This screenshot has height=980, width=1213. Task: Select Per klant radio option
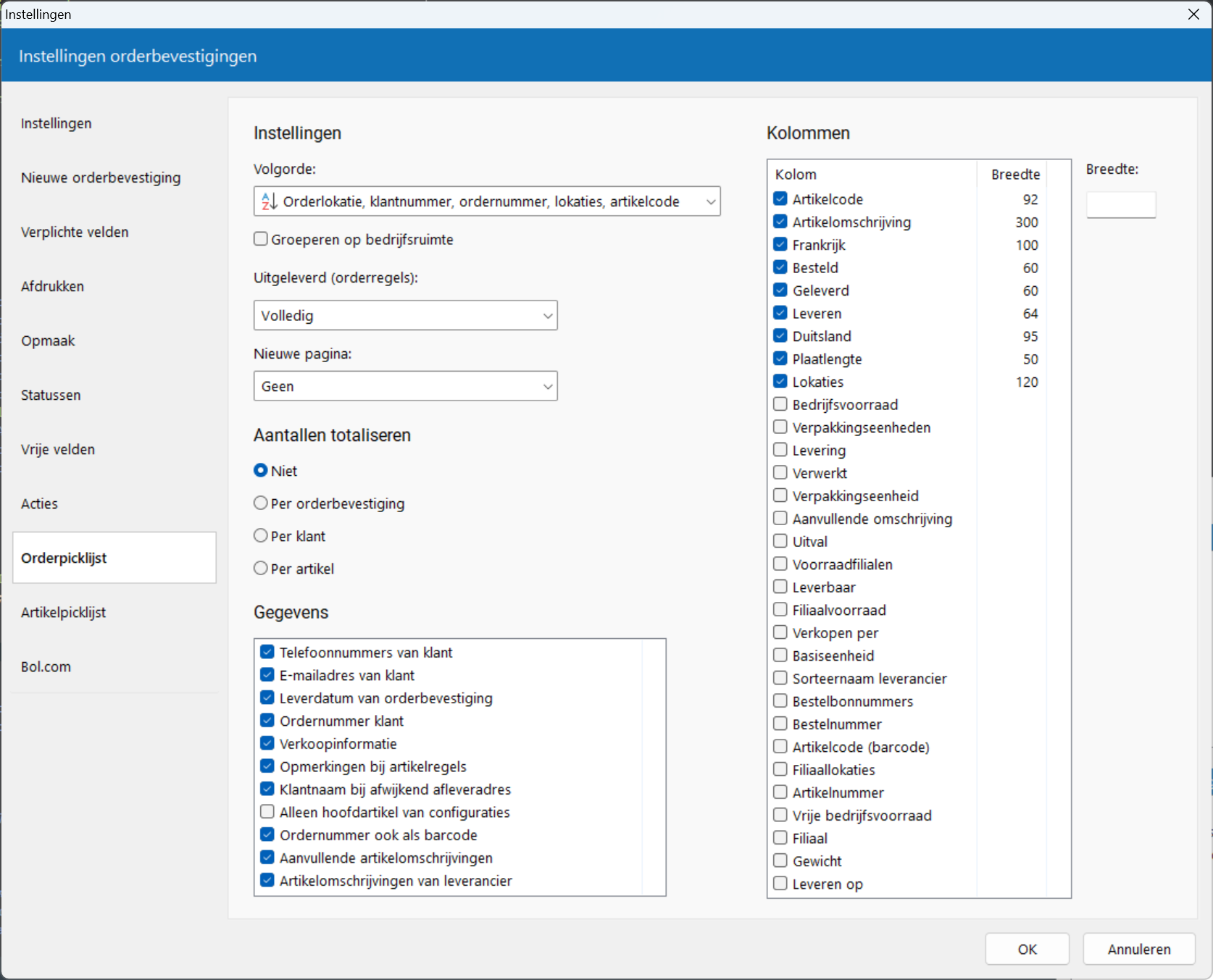261,535
